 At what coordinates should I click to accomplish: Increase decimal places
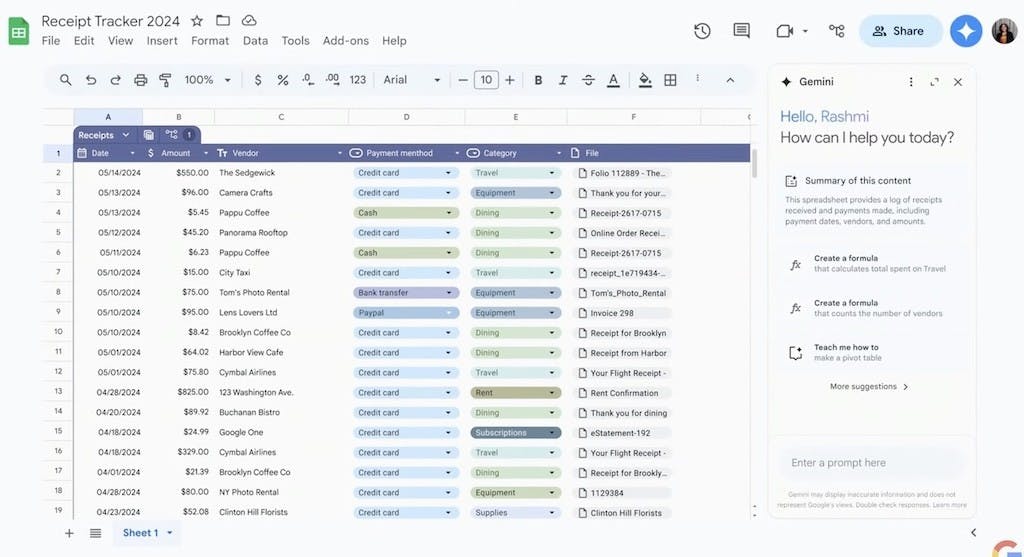click(332, 80)
